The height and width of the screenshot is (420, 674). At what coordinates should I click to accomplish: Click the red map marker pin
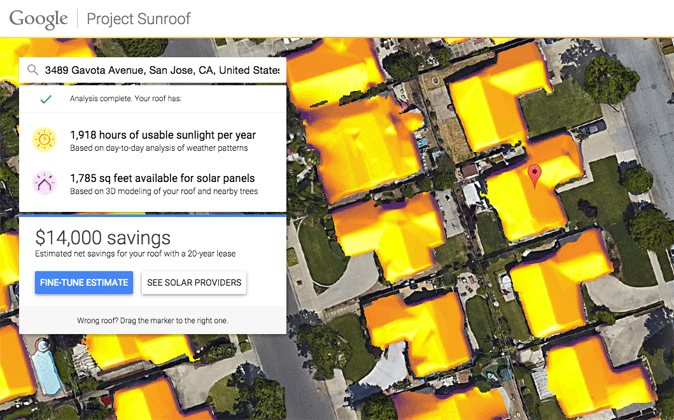click(534, 176)
